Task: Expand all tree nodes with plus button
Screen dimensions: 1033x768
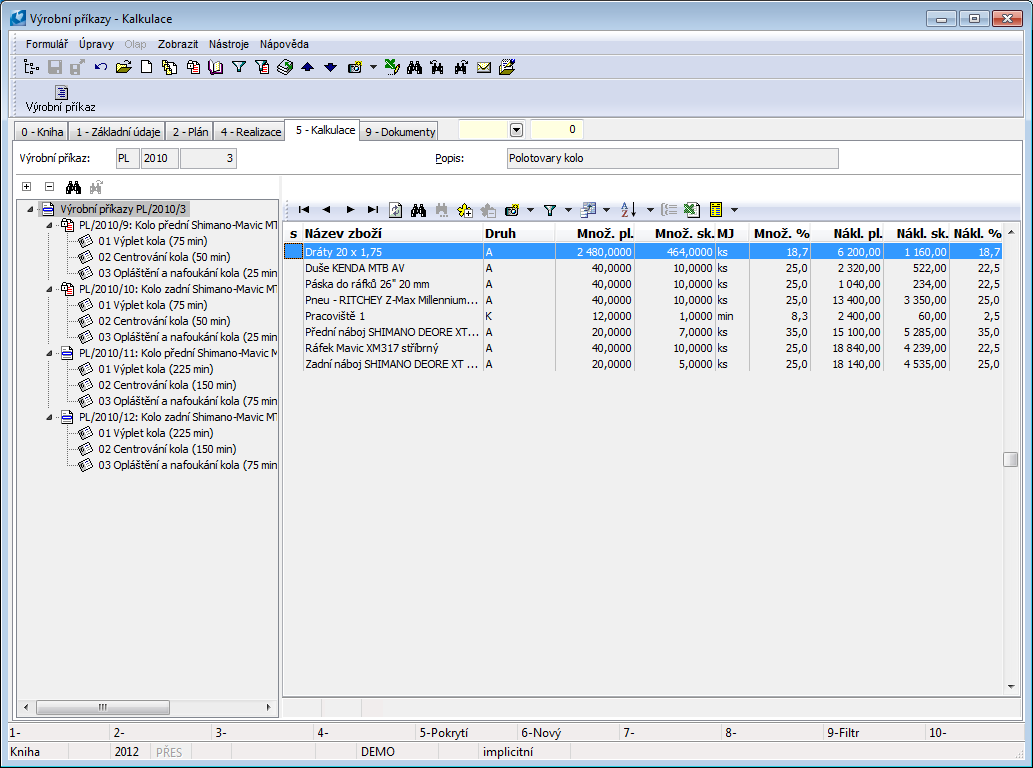Action: click(x=27, y=187)
